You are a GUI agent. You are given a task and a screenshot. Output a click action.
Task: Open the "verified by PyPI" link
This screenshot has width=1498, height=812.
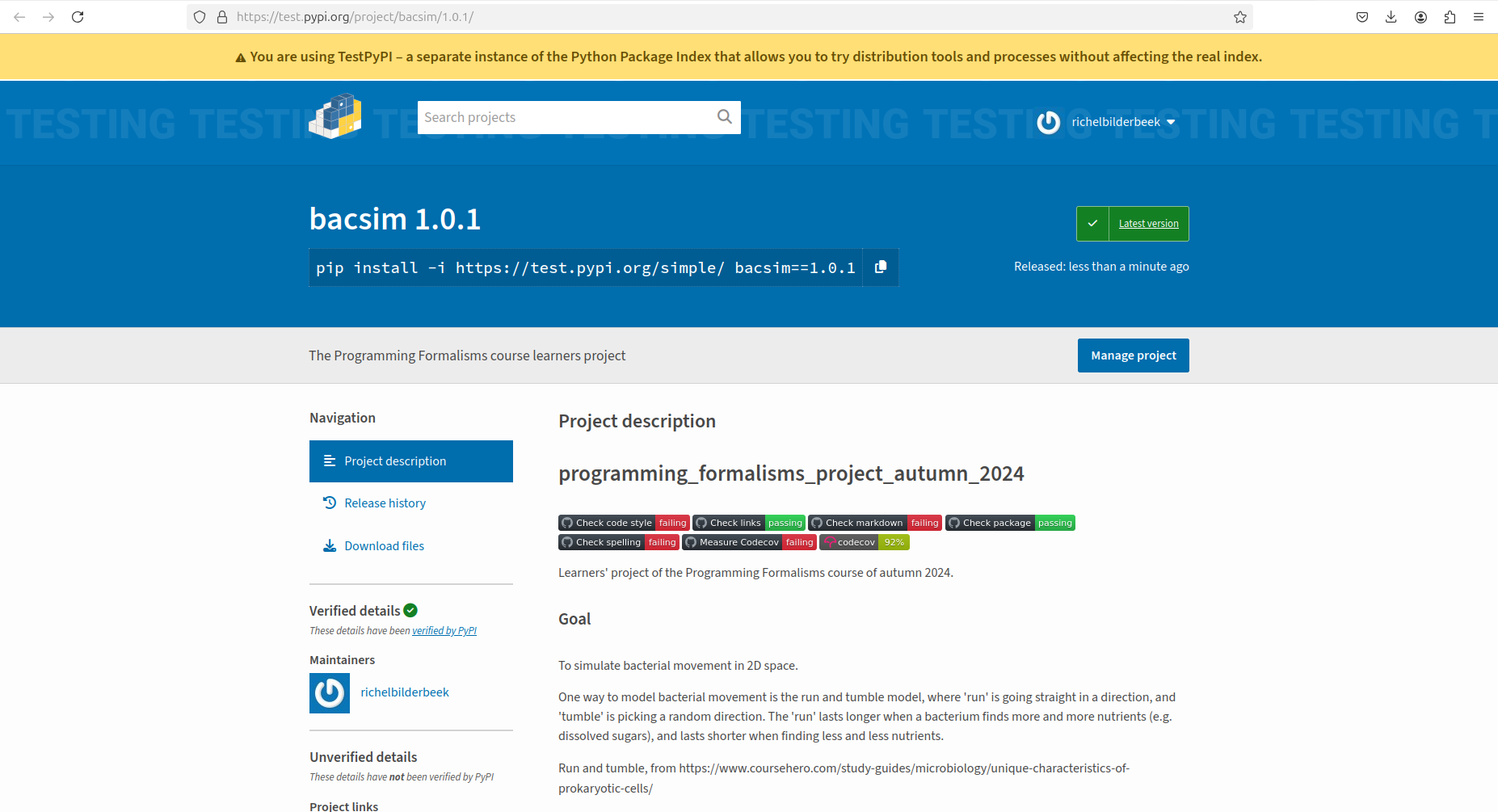click(444, 630)
